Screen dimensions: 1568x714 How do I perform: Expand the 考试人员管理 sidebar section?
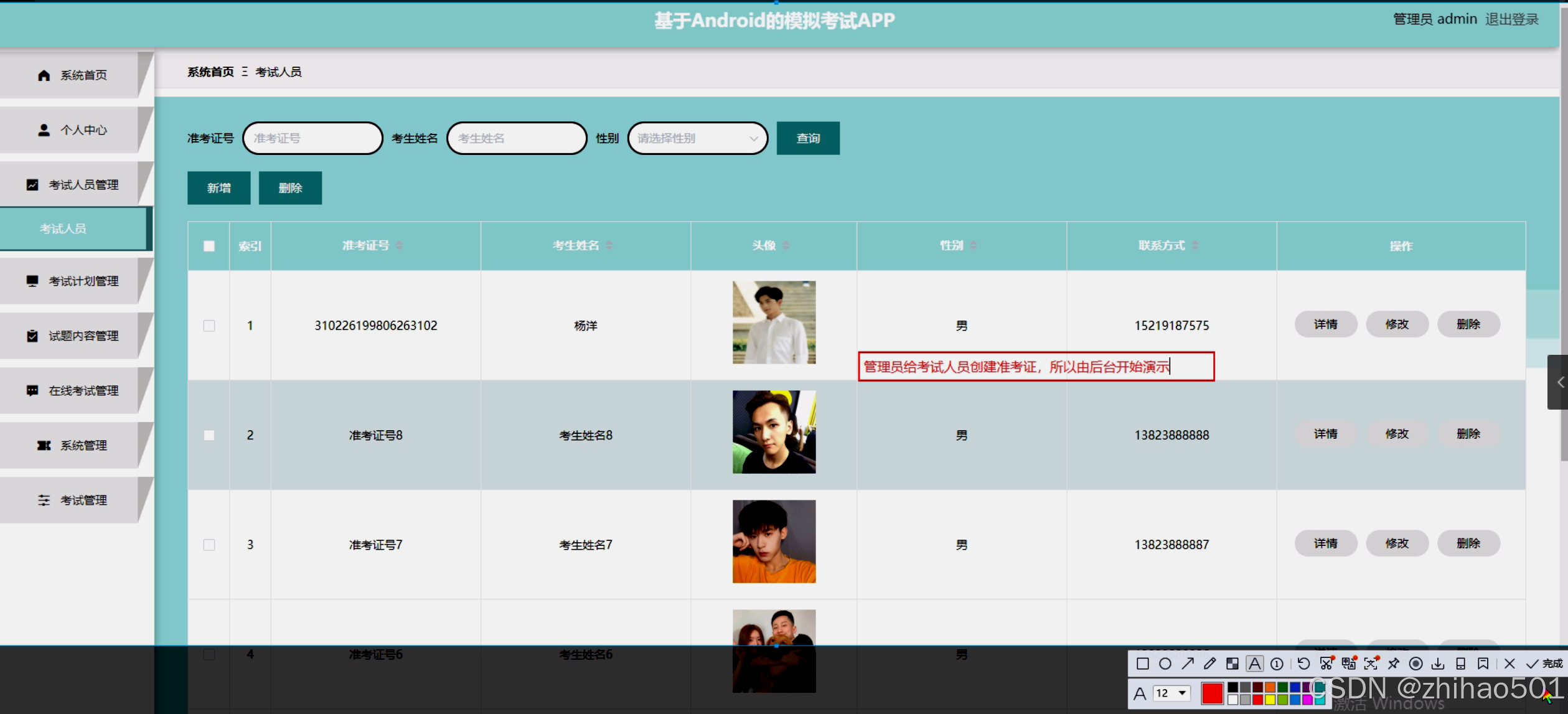(x=84, y=184)
